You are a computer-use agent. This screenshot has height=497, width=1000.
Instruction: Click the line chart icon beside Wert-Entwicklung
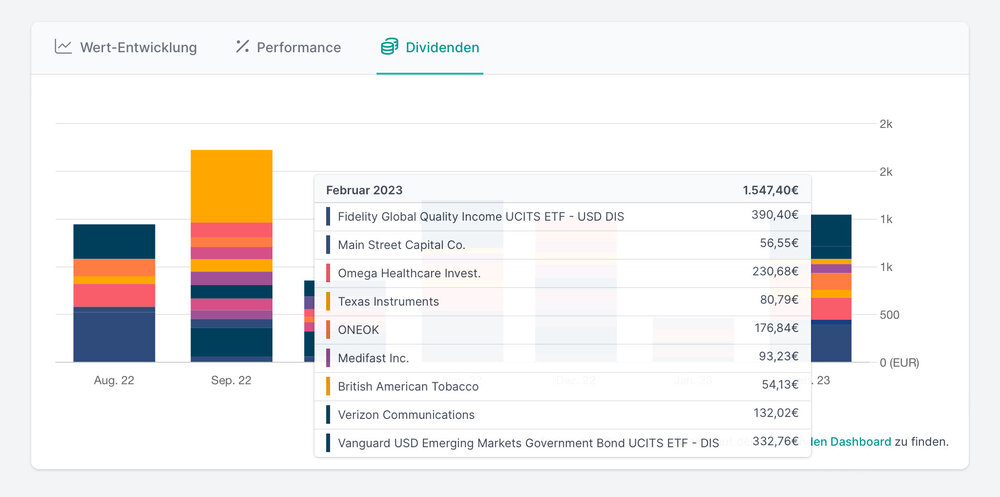[63, 47]
